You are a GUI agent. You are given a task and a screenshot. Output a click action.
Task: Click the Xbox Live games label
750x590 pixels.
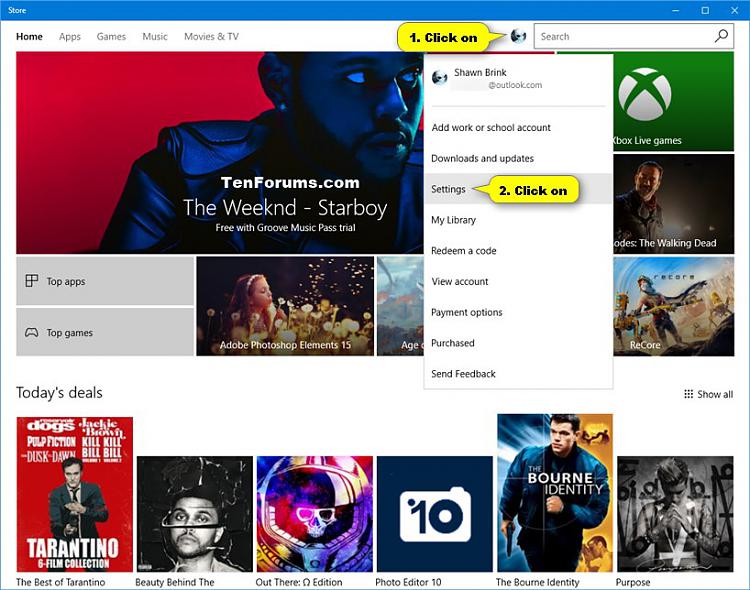click(x=647, y=140)
